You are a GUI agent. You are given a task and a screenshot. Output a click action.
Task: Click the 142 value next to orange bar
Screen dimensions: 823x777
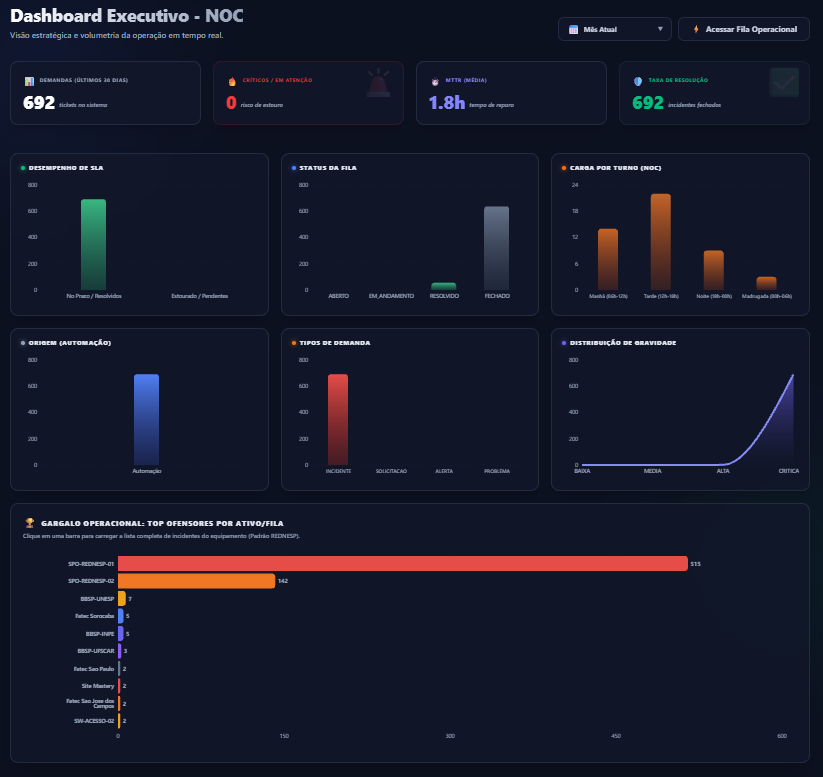[283, 581]
